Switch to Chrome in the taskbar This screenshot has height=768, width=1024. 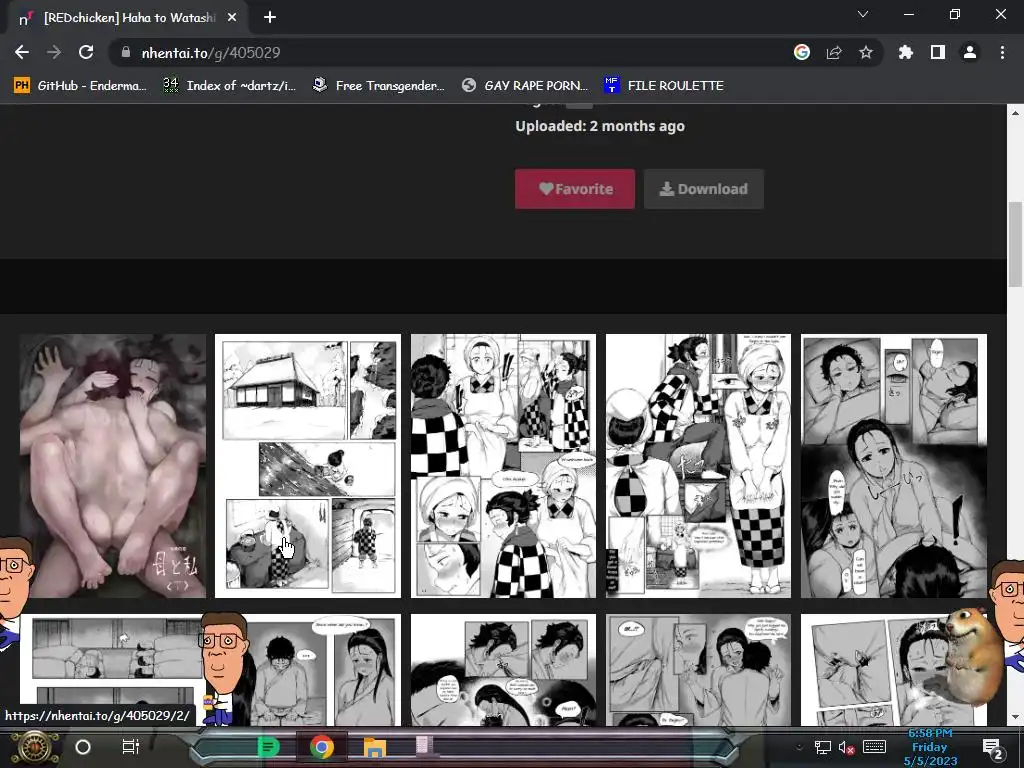click(321, 746)
